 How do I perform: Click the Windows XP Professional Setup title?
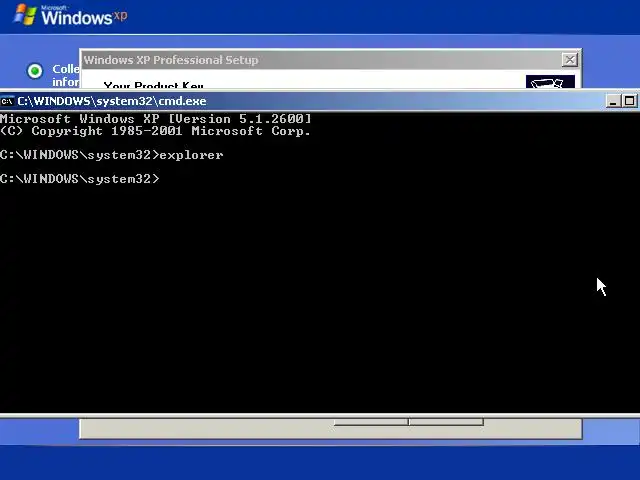(x=171, y=60)
